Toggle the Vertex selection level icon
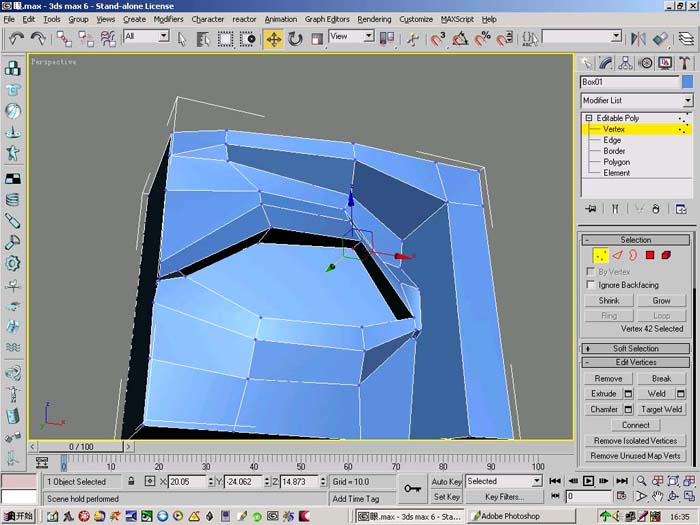Image resolution: width=700 pixels, height=525 pixels. (600, 256)
